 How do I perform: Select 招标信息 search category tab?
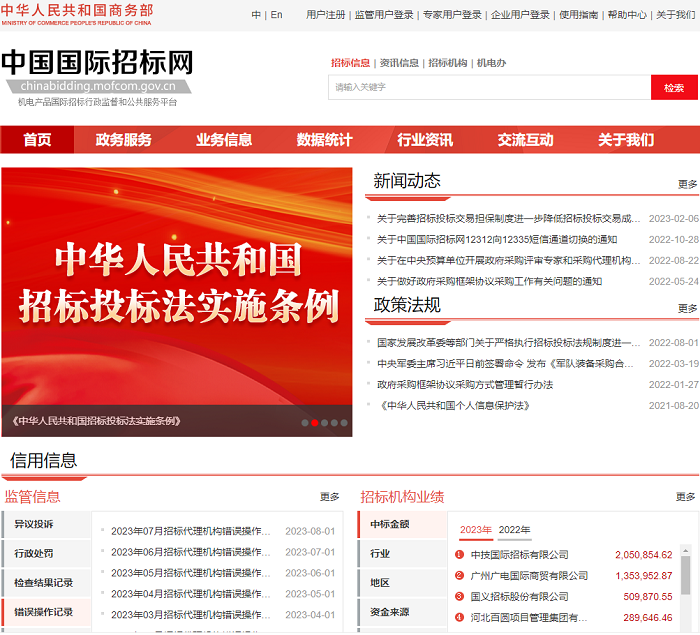[x=350, y=63]
